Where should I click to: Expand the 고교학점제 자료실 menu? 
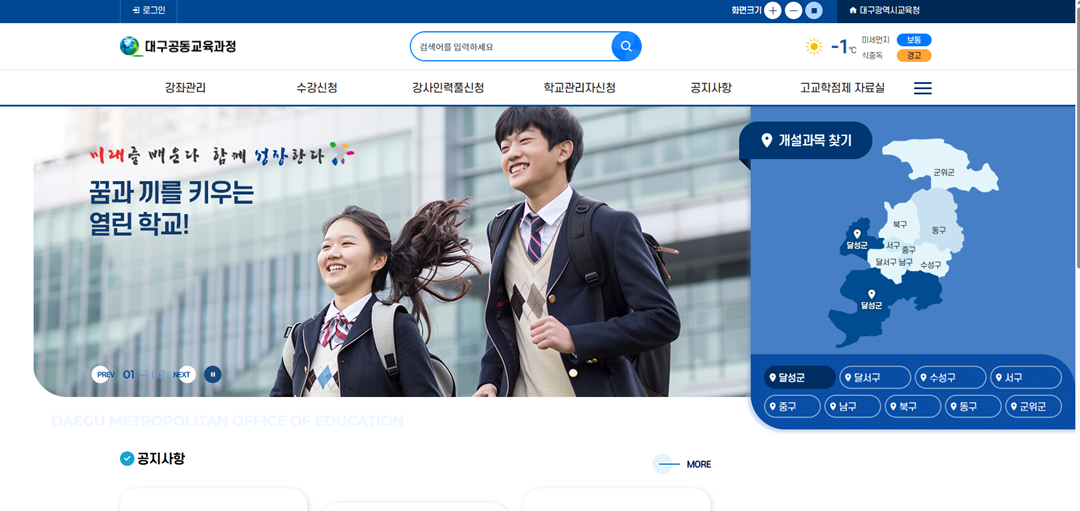(x=842, y=88)
